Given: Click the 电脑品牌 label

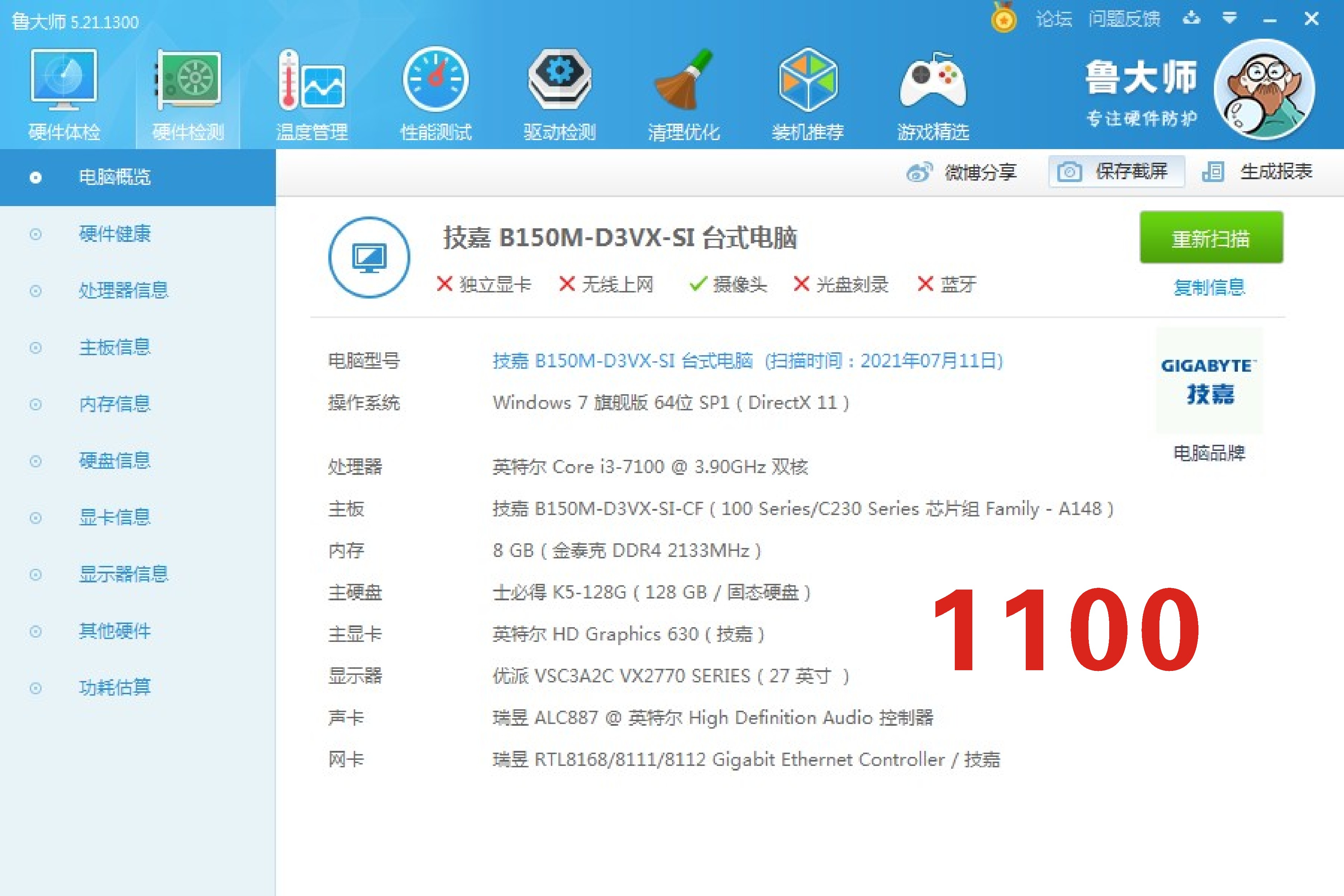Looking at the screenshot, I should 1209,453.
